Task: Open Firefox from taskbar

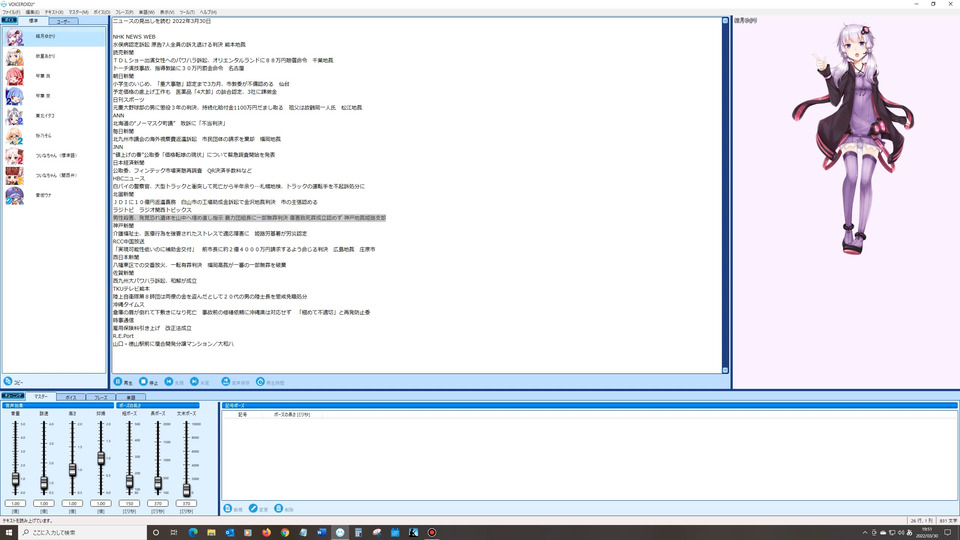Action: pos(266,533)
